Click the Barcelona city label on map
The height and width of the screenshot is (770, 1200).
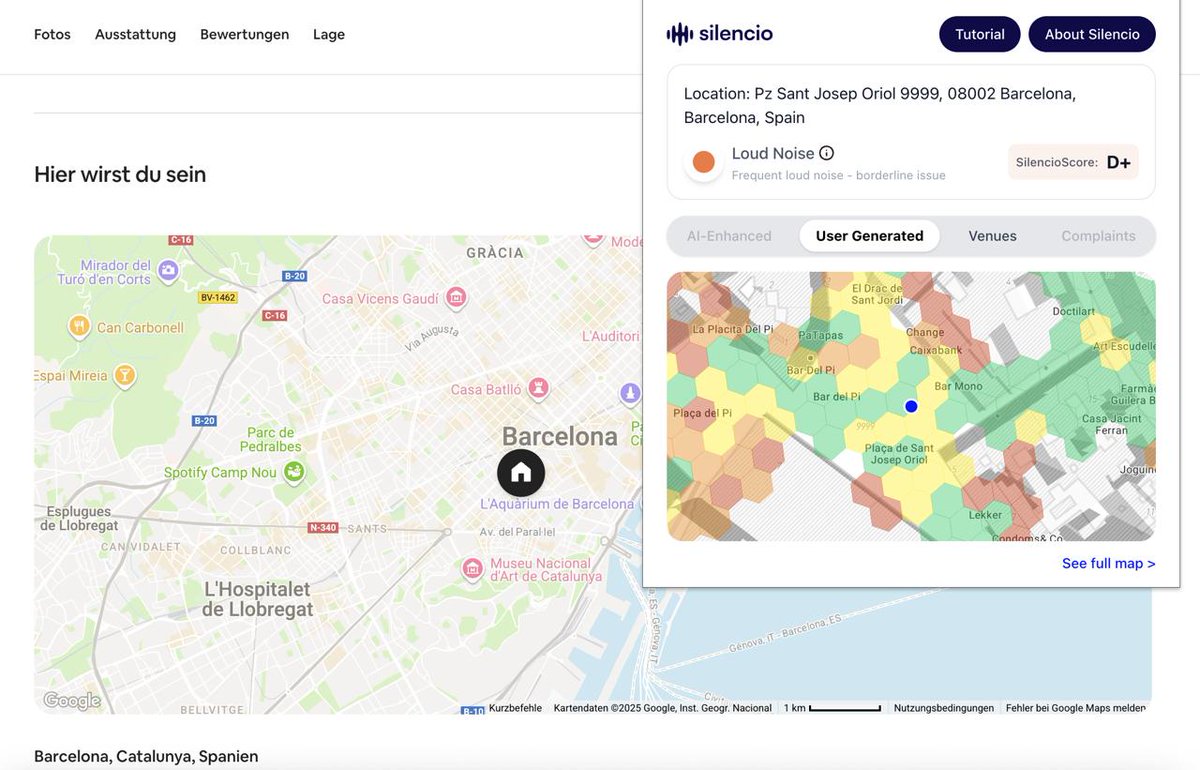tap(560, 436)
